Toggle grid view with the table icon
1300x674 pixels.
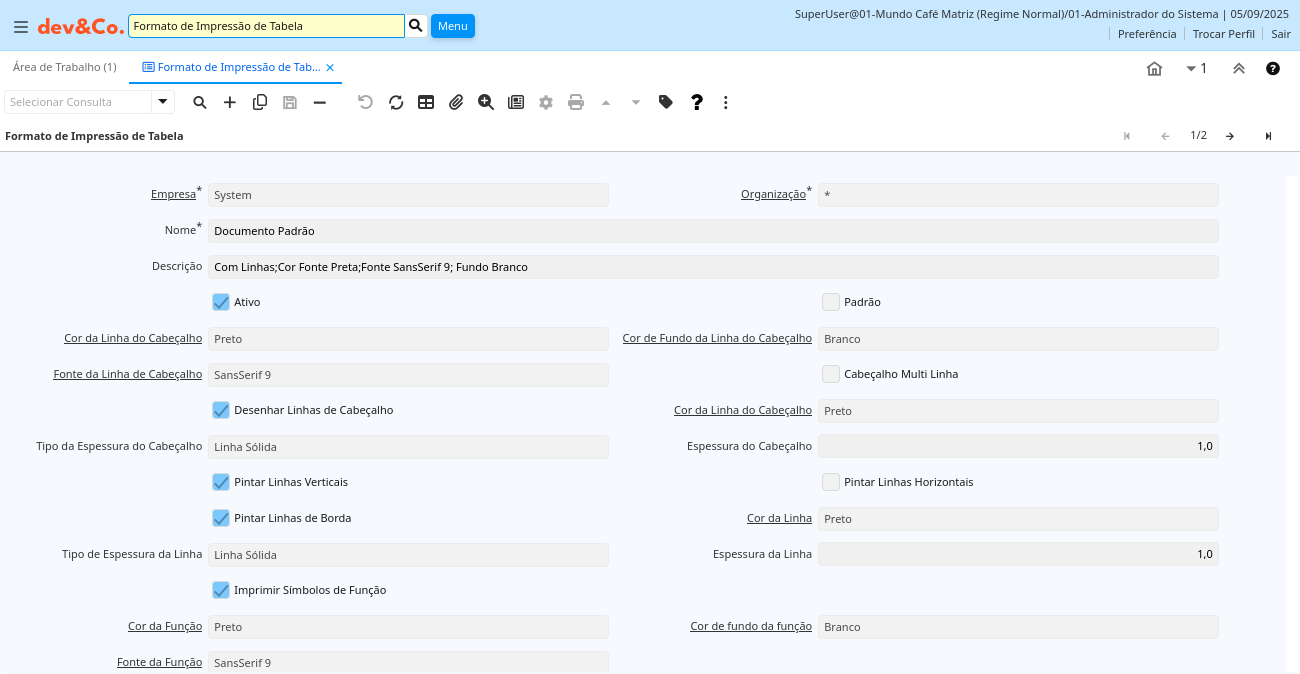point(426,102)
